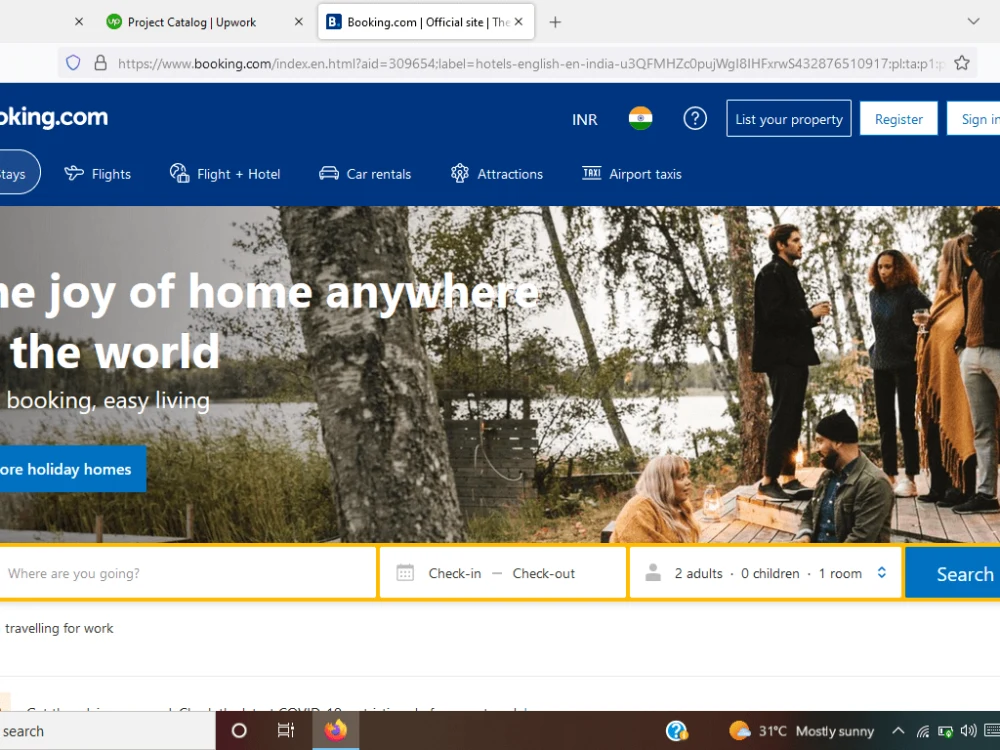Select the Stays navigation pill
1000x750 pixels.
19,173
